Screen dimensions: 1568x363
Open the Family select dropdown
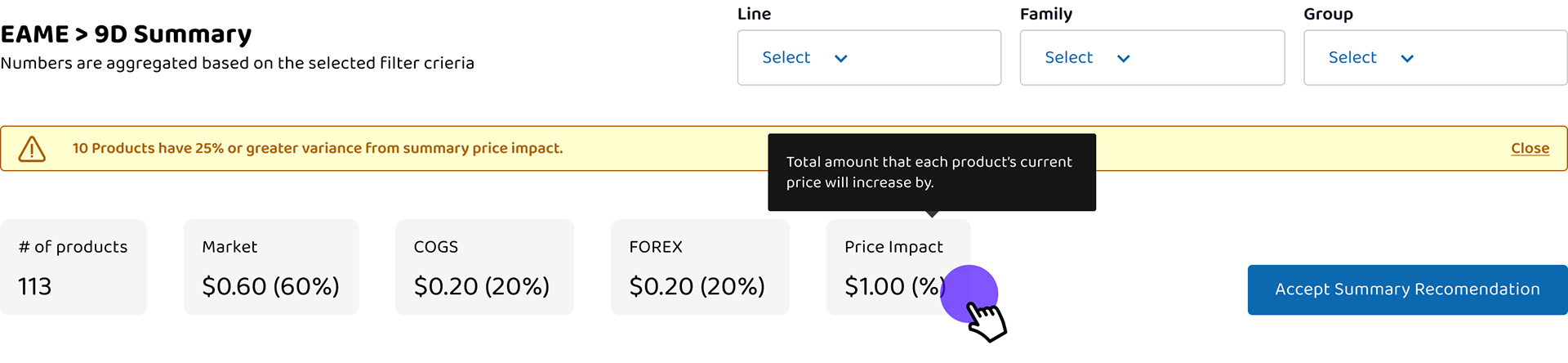1151,58
